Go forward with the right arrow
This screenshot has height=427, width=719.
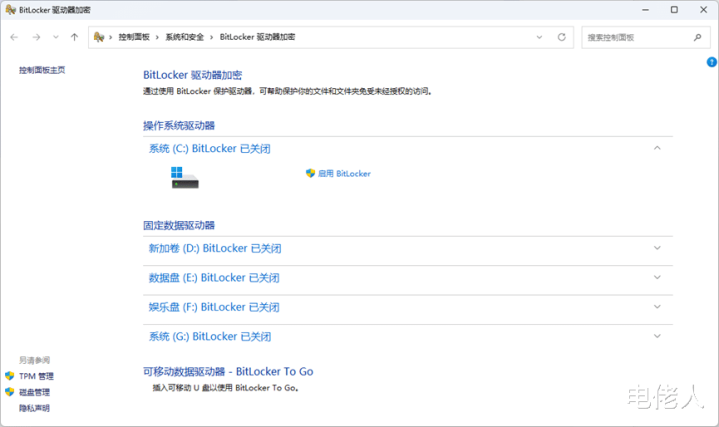(36, 37)
